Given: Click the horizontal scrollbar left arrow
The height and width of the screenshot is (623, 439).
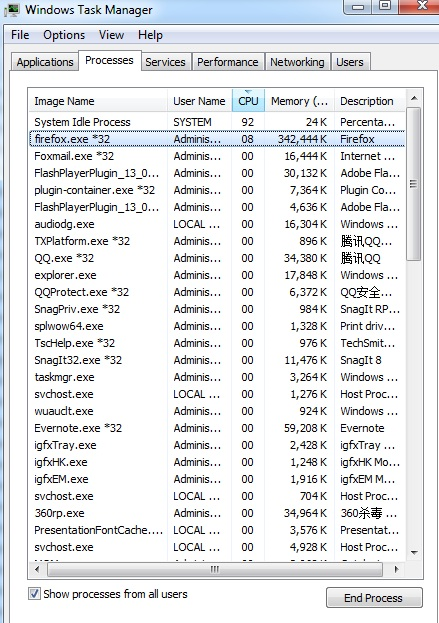Looking at the screenshot, I should [37, 569].
